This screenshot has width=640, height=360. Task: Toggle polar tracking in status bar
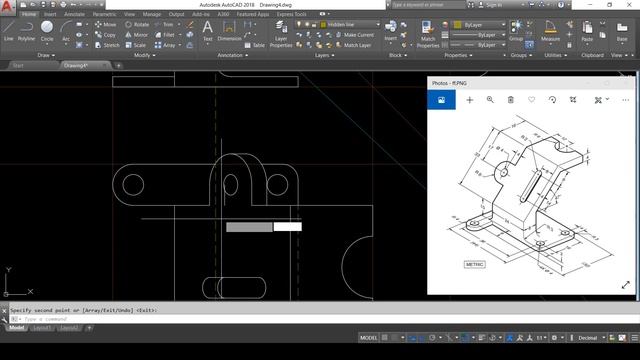coord(432,338)
